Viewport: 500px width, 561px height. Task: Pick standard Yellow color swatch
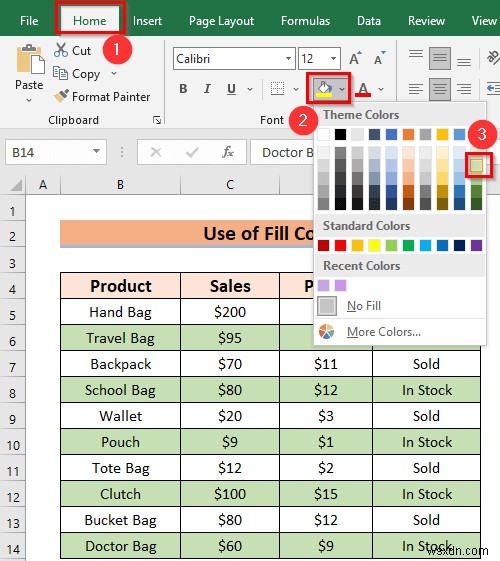pyautogui.click(x=374, y=245)
